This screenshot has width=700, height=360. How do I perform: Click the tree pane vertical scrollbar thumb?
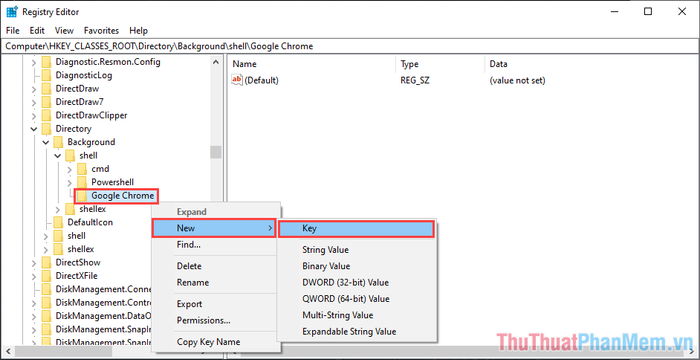point(216,152)
